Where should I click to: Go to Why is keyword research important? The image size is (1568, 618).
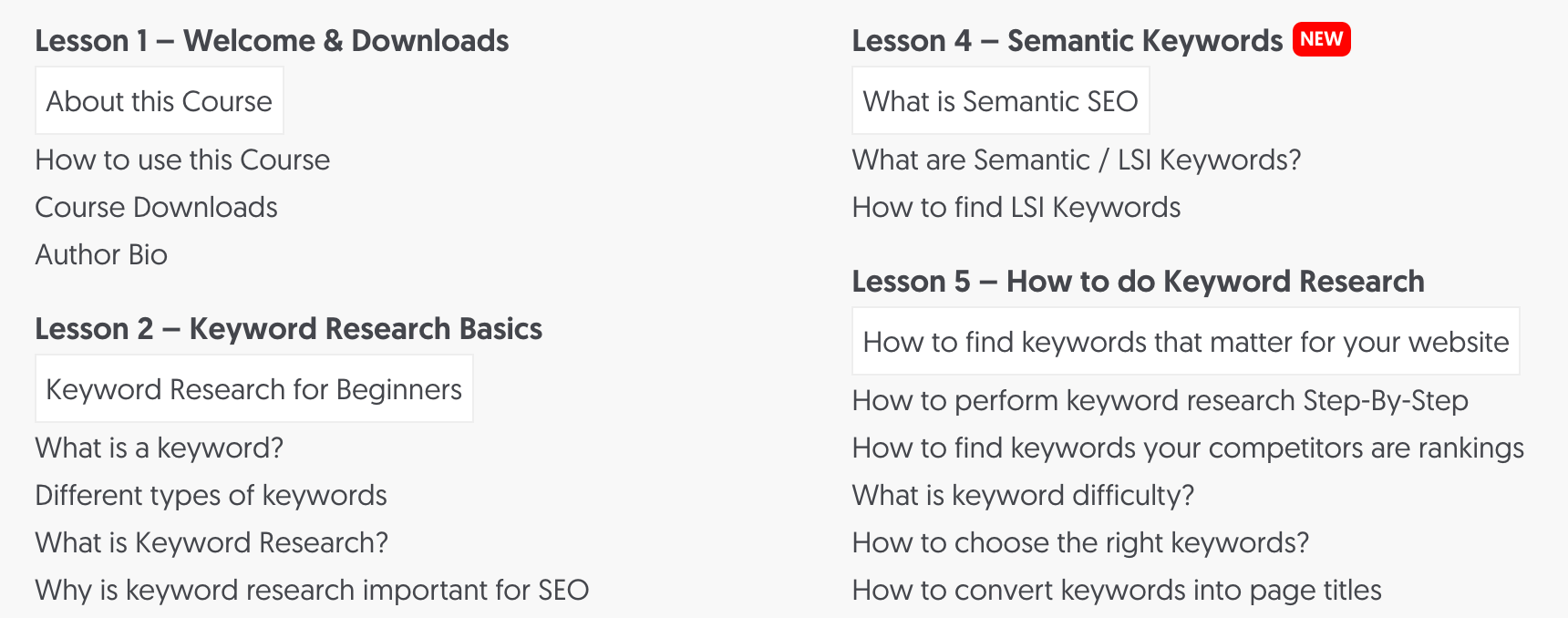pos(312,591)
